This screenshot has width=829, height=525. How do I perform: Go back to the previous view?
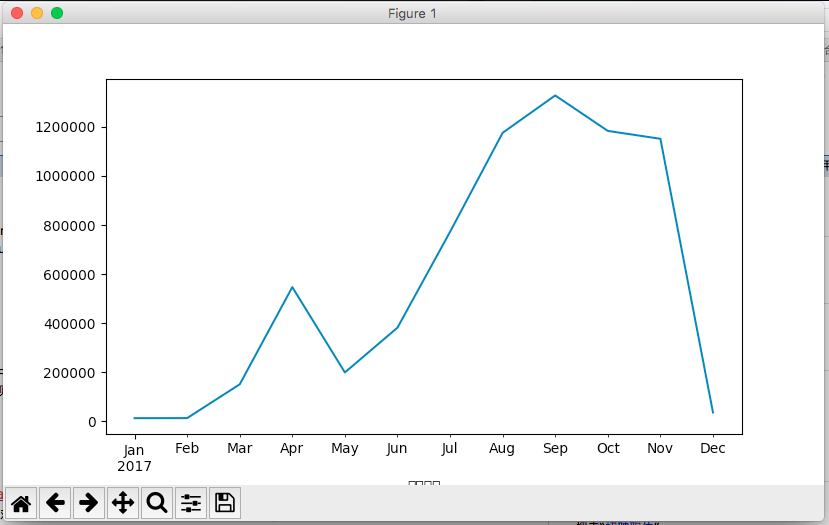click(55, 503)
